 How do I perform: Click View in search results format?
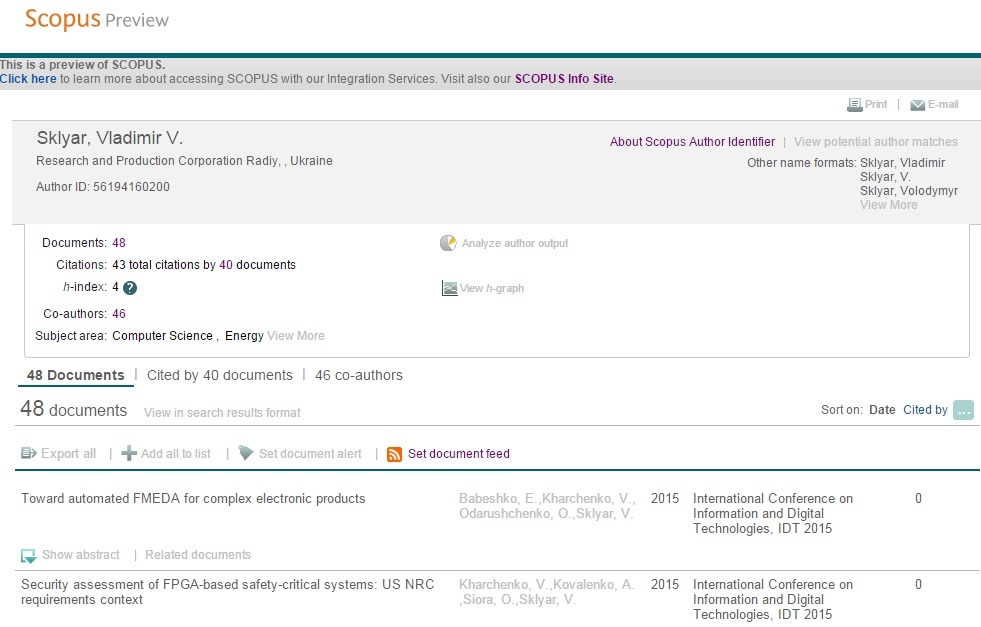[222, 413]
